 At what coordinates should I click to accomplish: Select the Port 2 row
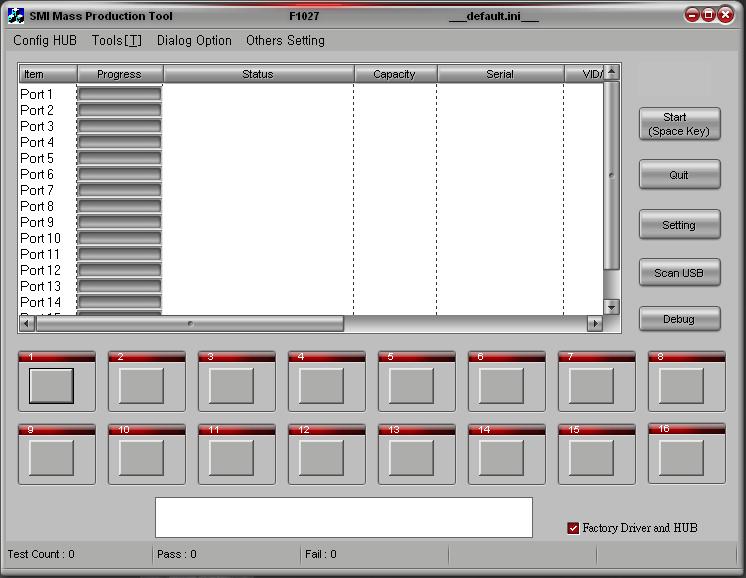pyautogui.click(x=311, y=110)
